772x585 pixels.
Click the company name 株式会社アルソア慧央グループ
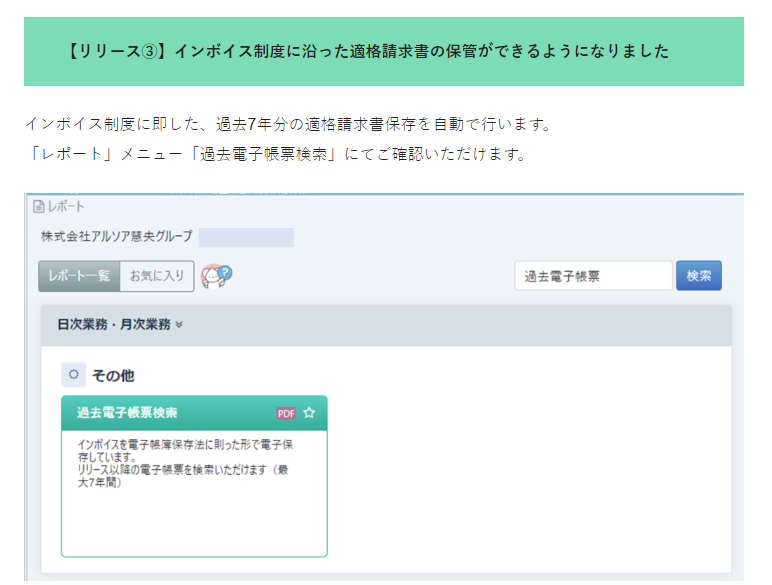(116, 237)
